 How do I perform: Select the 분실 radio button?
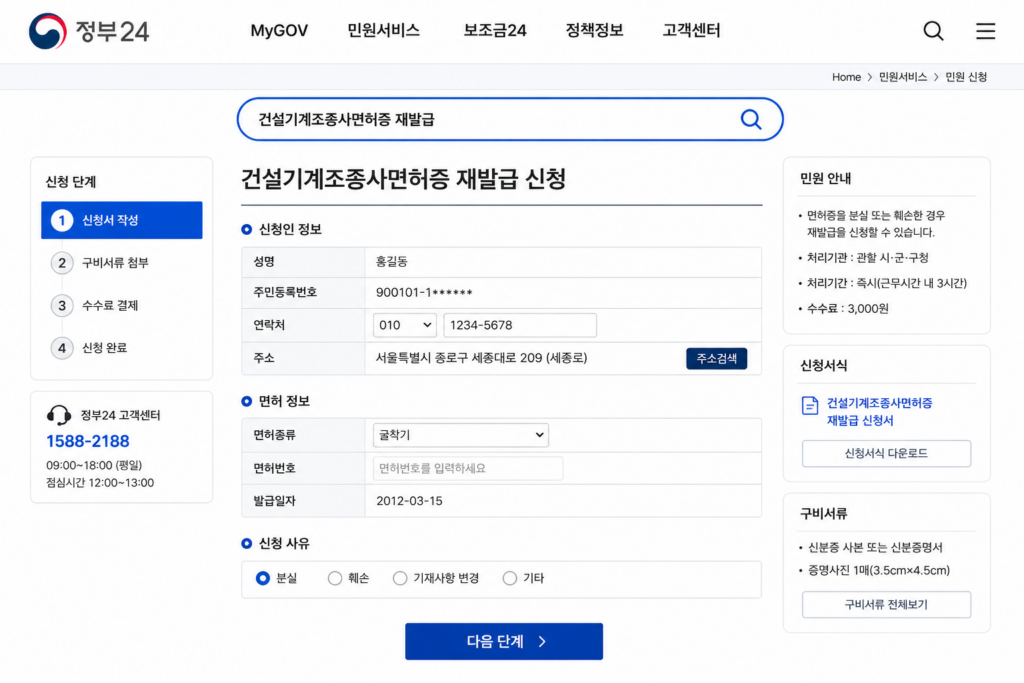263,578
